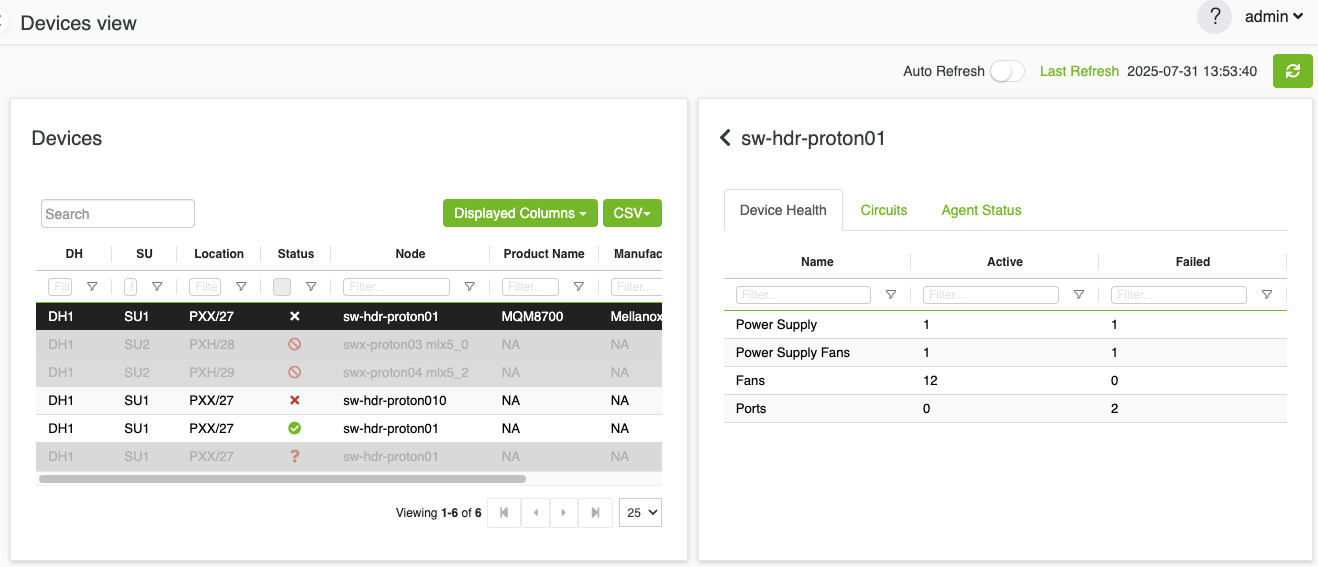Open the admin user menu

1273,16
